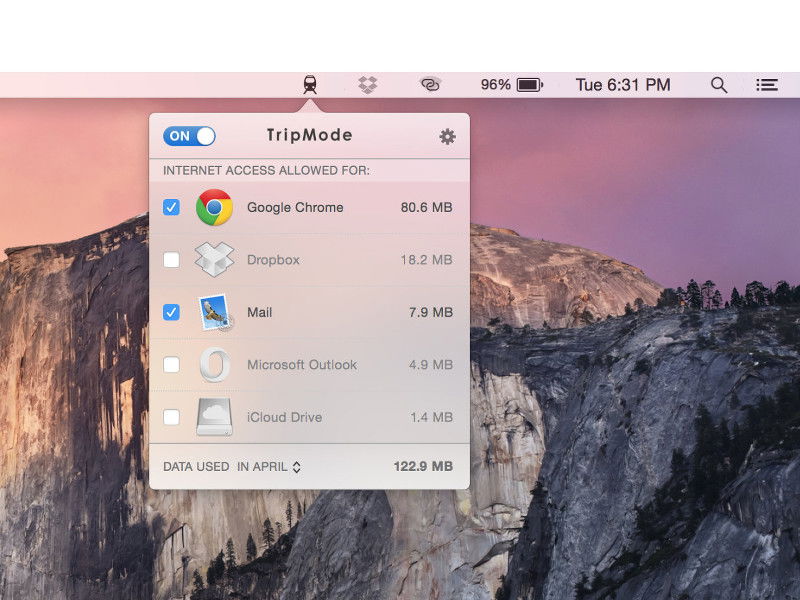Click the "80.6 MB" Chrome usage value
The height and width of the screenshot is (600, 800).
tap(427, 207)
